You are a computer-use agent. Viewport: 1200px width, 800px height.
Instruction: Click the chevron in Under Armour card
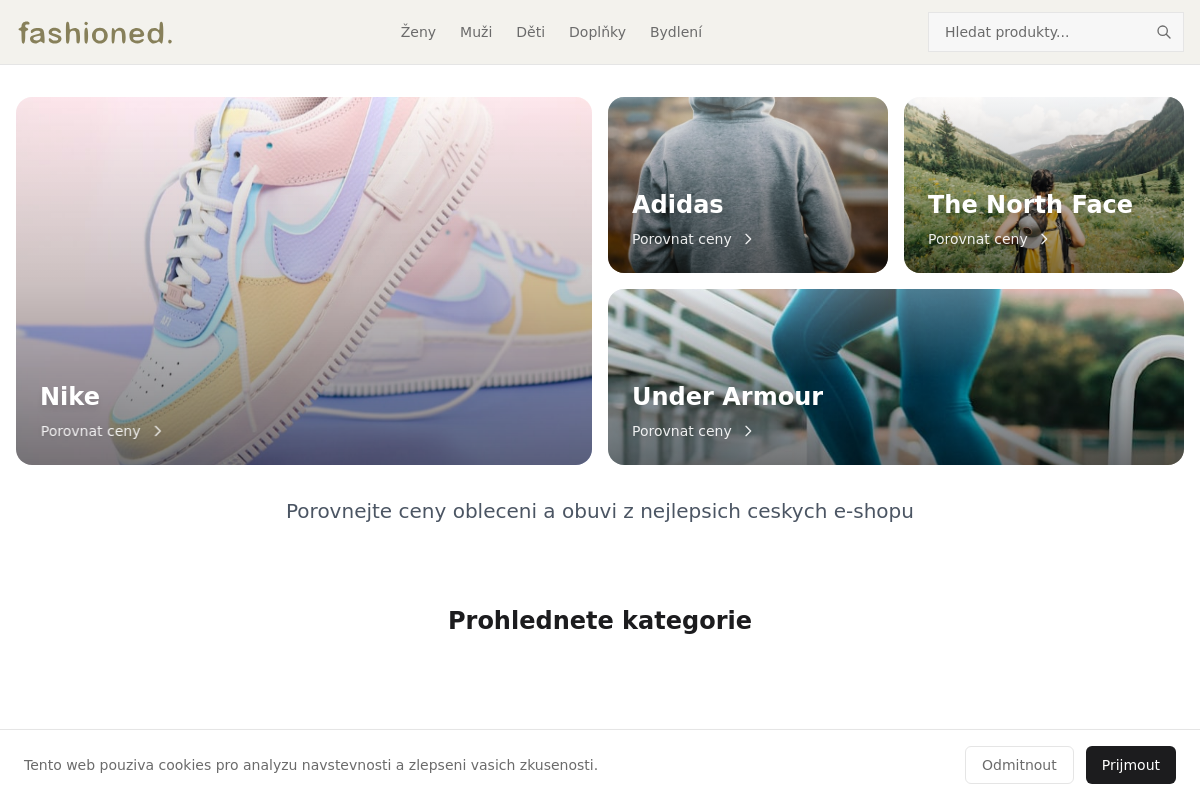coord(748,431)
